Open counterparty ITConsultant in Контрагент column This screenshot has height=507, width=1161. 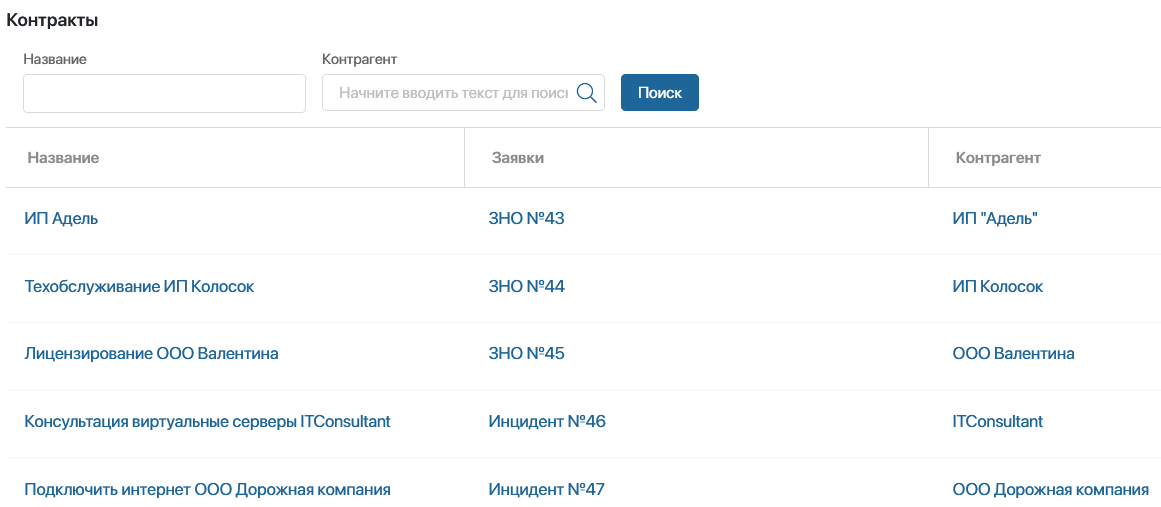(x=998, y=422)
